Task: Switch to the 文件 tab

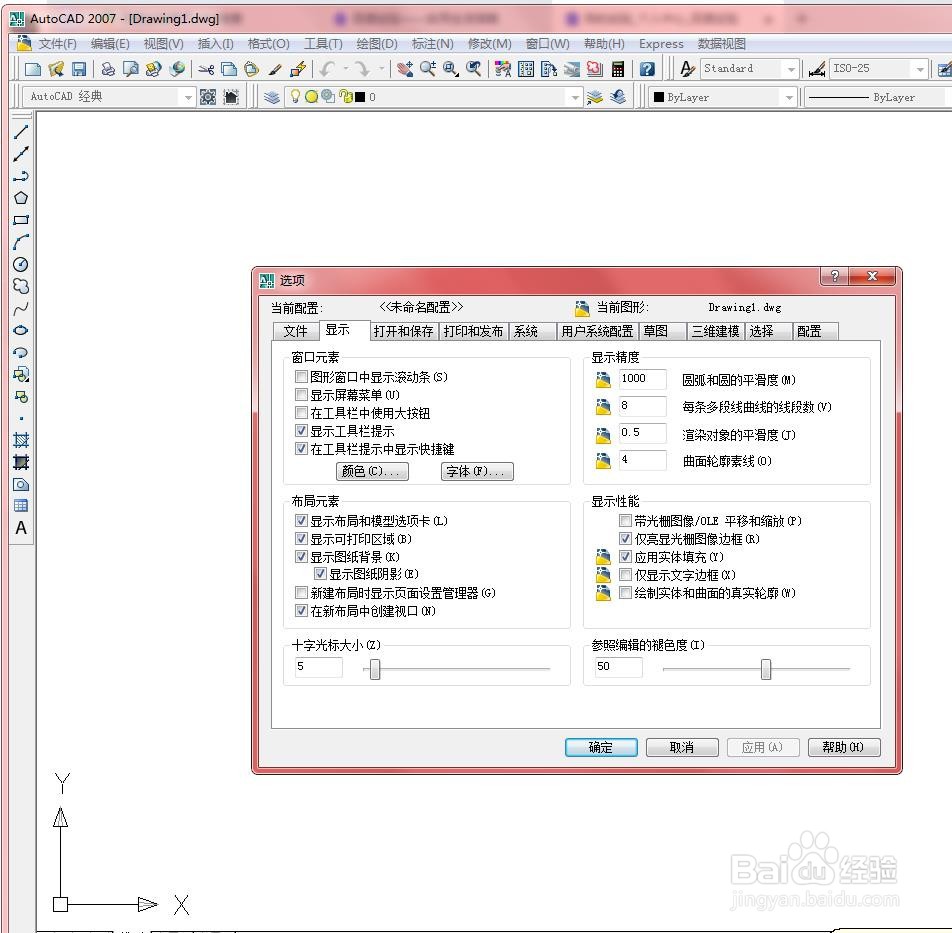Action: click(x=296, y=331)
